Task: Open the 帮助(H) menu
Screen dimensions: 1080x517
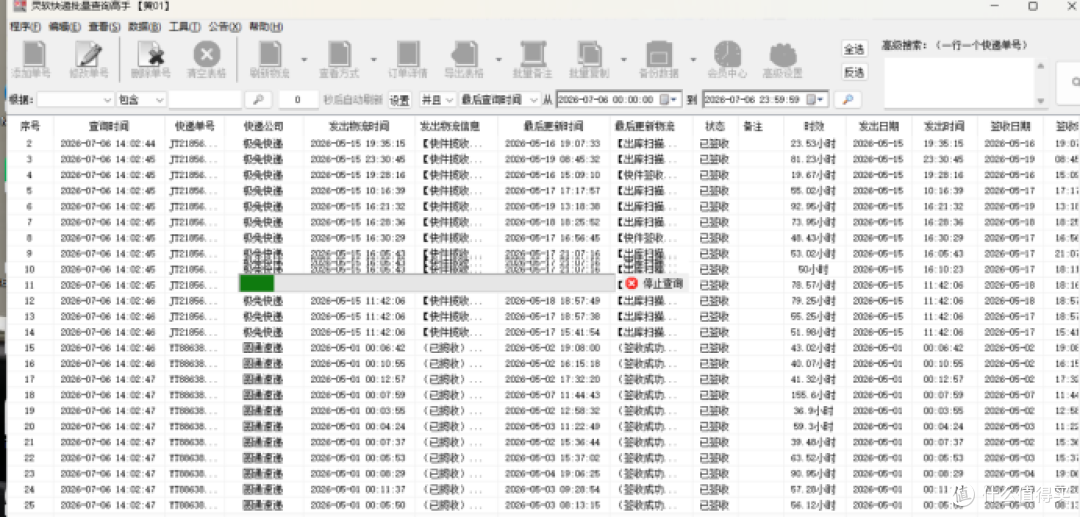Action: point(266,27)
